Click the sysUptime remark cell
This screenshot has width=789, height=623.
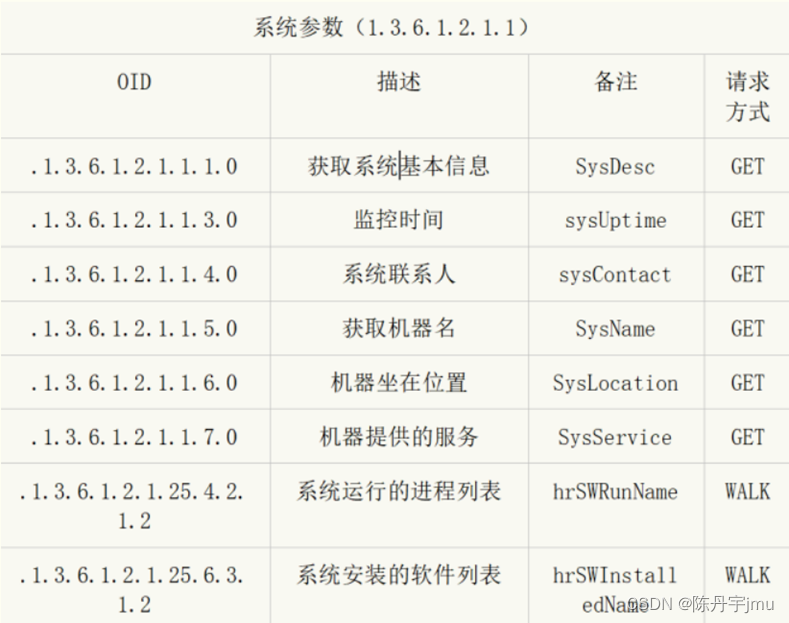pos(615,221)
